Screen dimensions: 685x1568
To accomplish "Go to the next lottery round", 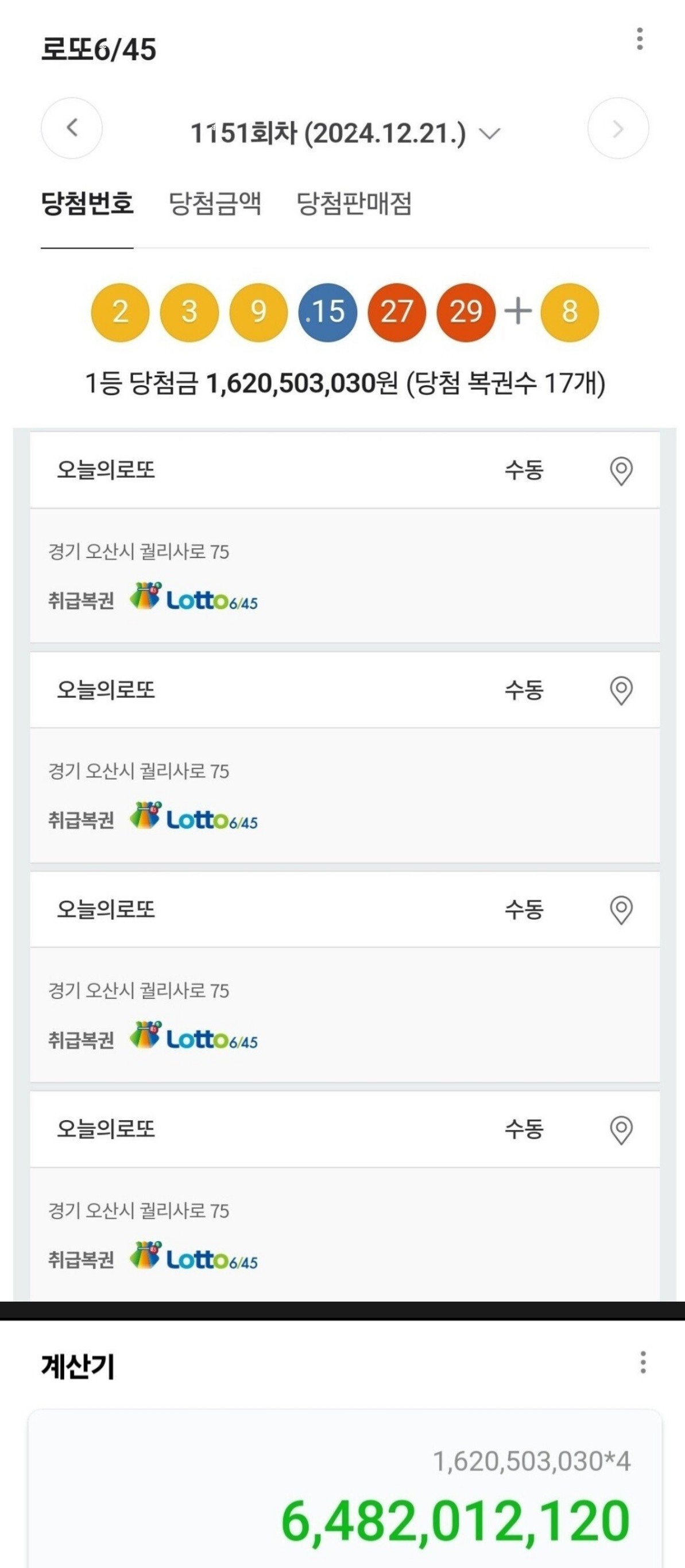I will point(618,129).
